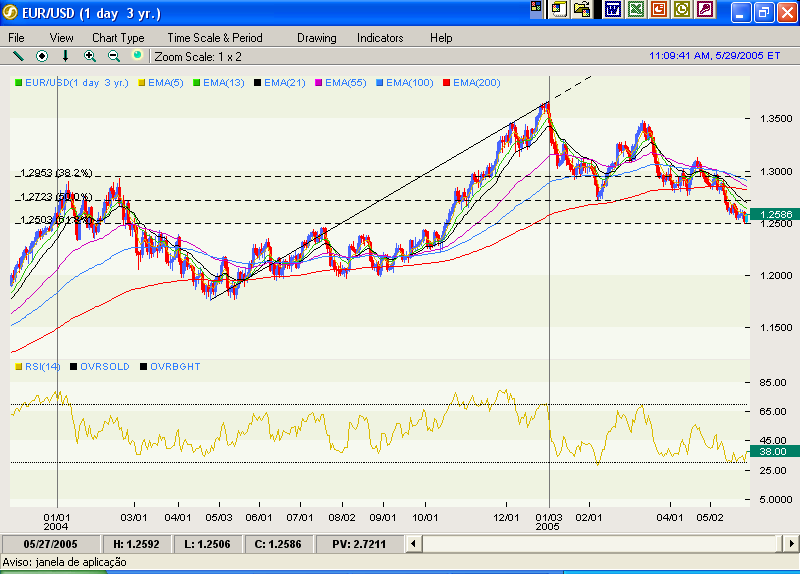The width and height of the screenshot is (800, 574).
Task: Expand the Drawing menu
Action: click(317, 38)
